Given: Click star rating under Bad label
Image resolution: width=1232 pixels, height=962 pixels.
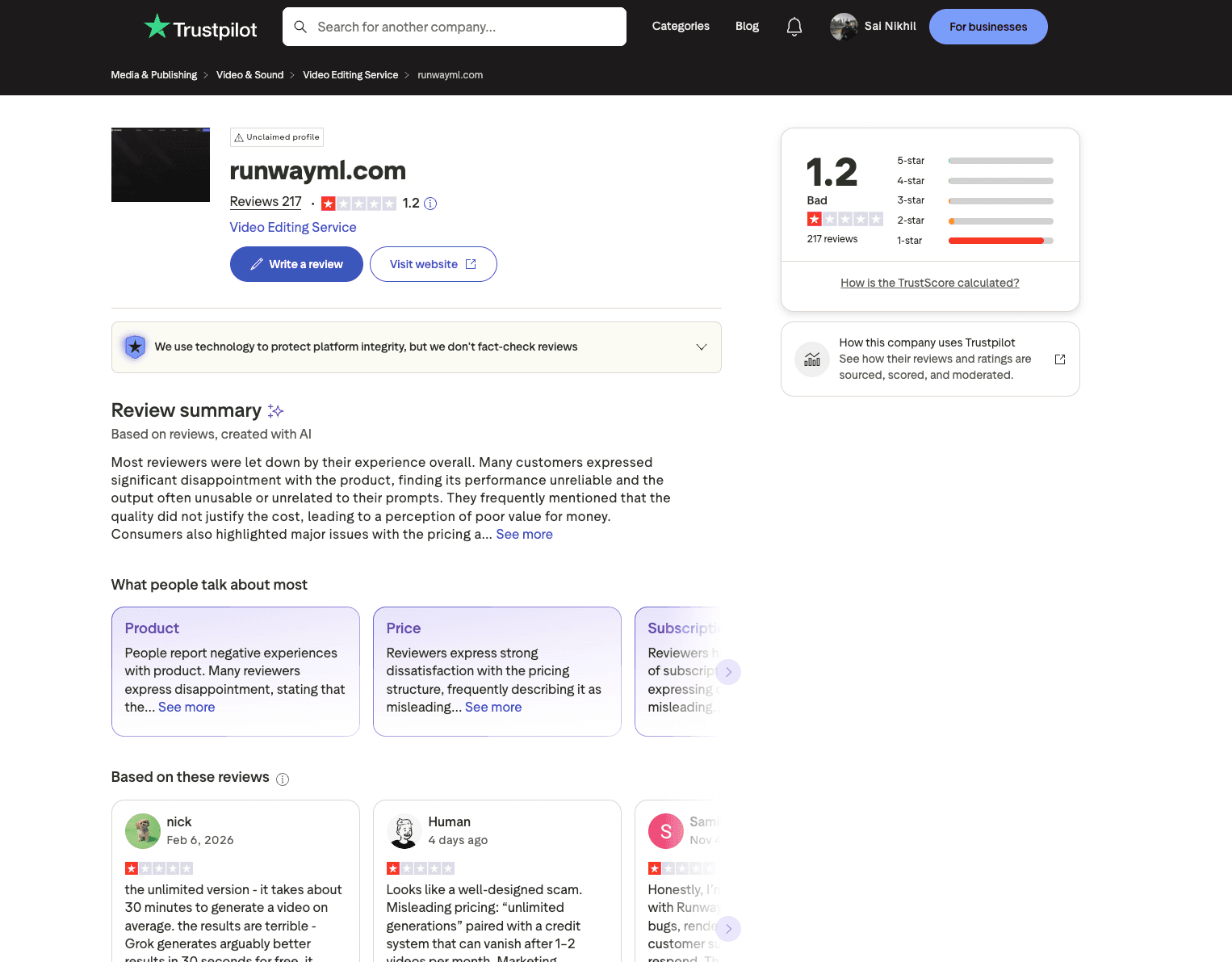Looking at the screenshot, I should (x=844, y=219).
